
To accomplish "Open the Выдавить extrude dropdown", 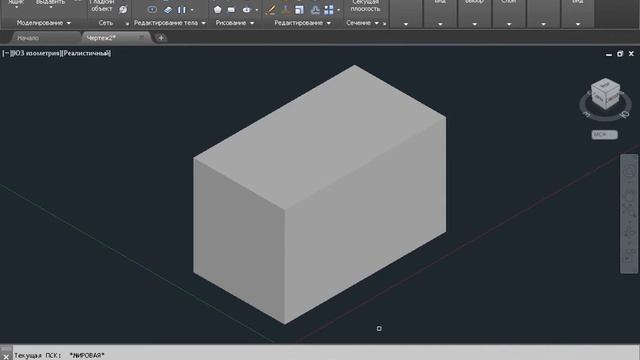I will click(51, 7).
